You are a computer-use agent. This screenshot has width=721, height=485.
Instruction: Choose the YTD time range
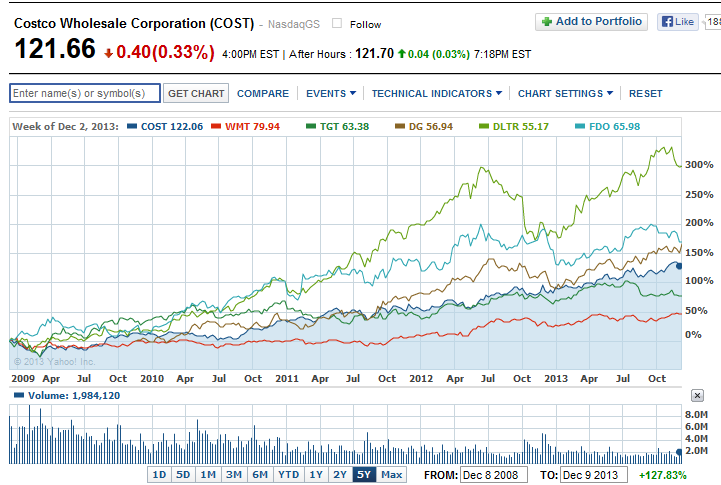289,475
